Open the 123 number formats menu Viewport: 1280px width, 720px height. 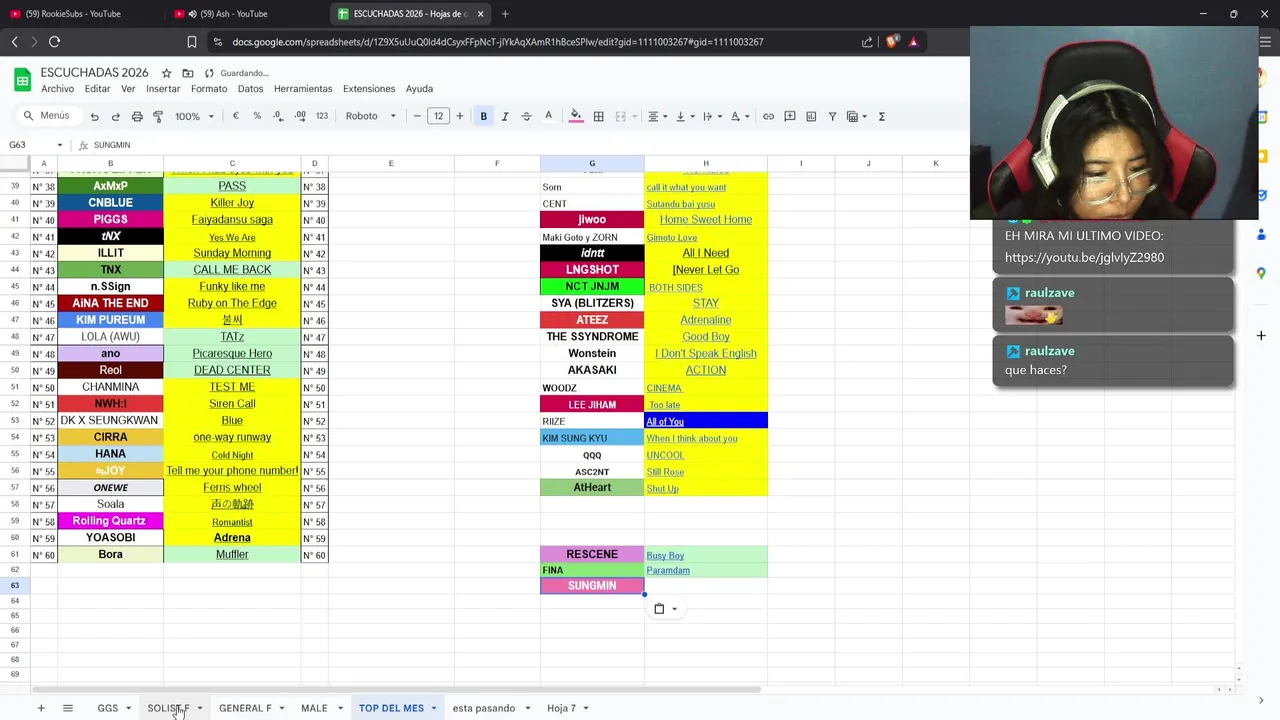(x=322, y=116)
